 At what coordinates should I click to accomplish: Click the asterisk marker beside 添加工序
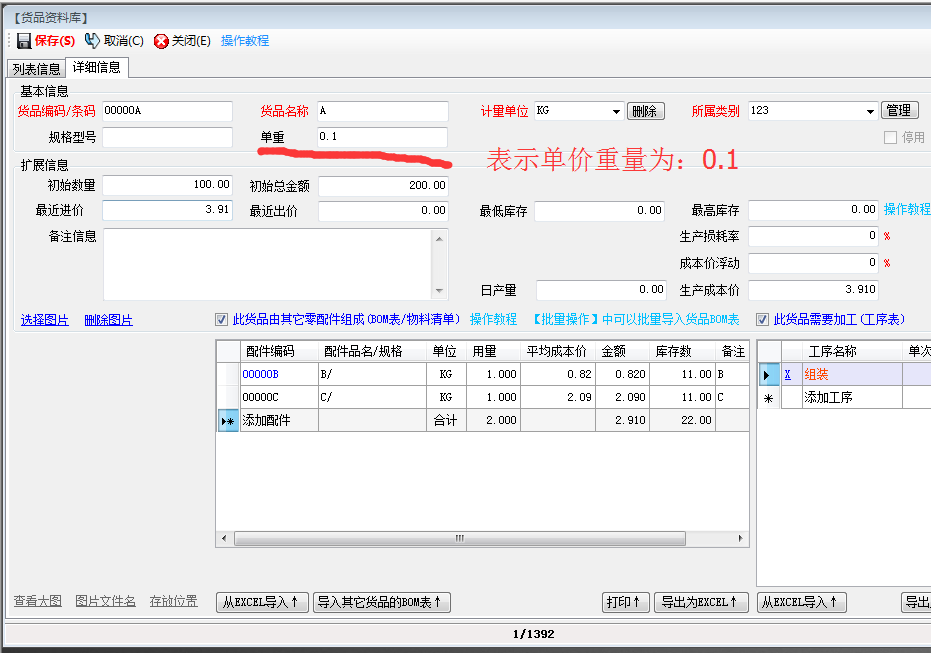[x=768, y=398]
